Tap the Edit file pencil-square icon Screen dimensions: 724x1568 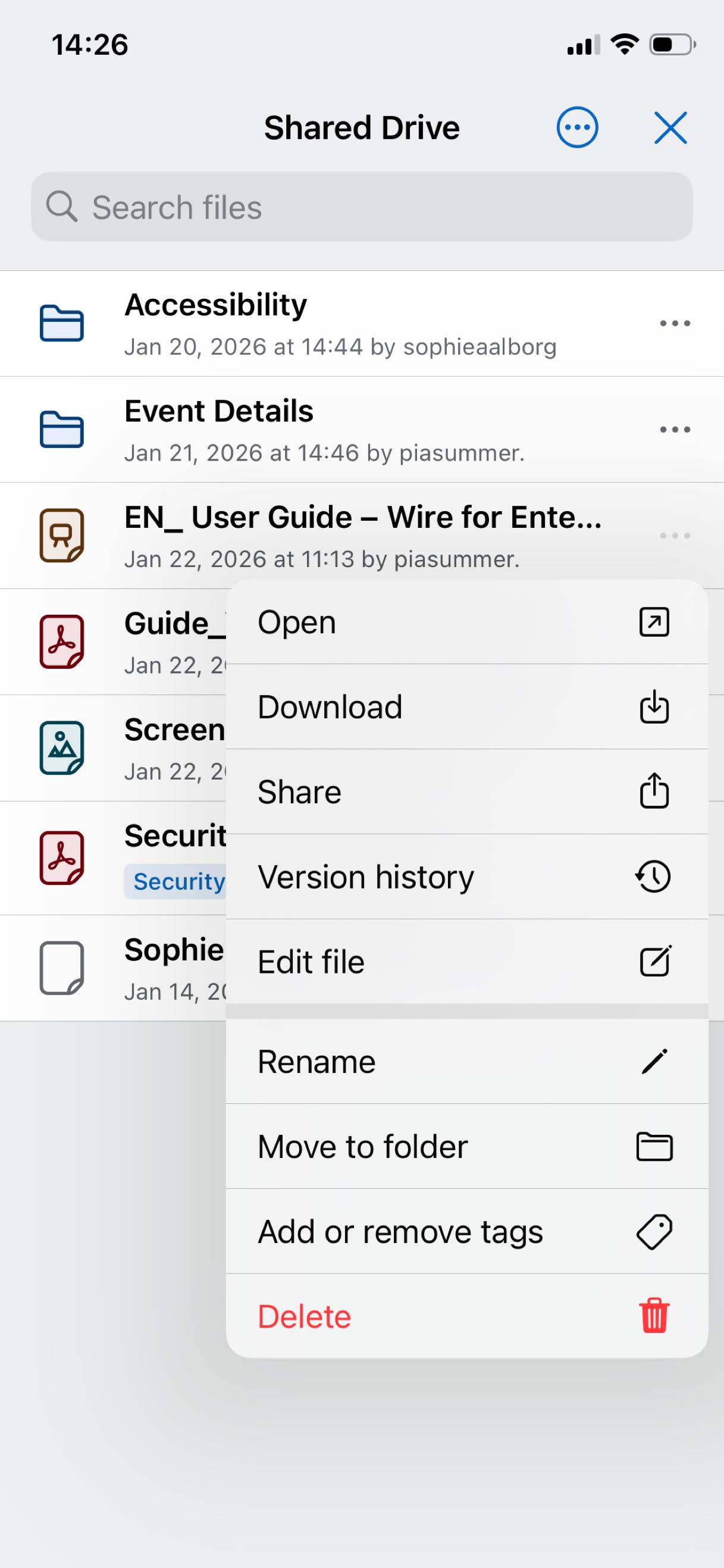click(655, 961)
